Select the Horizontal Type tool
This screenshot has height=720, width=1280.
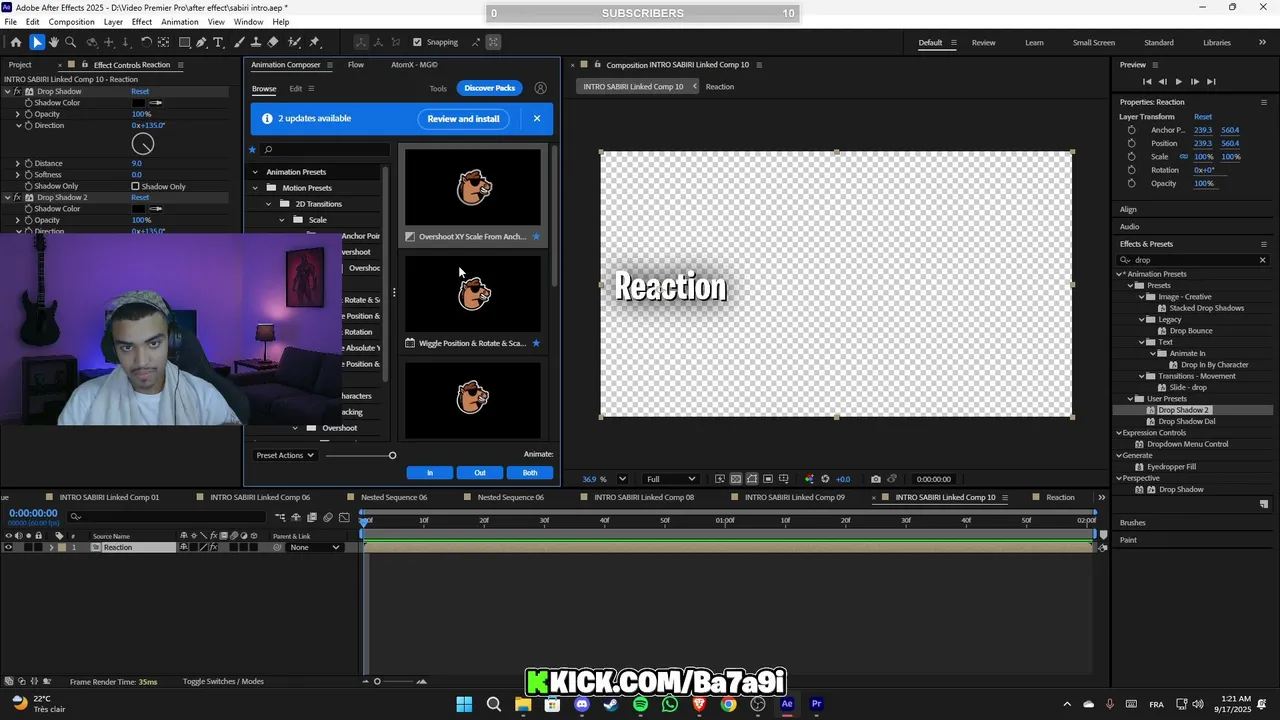point(220,42)
